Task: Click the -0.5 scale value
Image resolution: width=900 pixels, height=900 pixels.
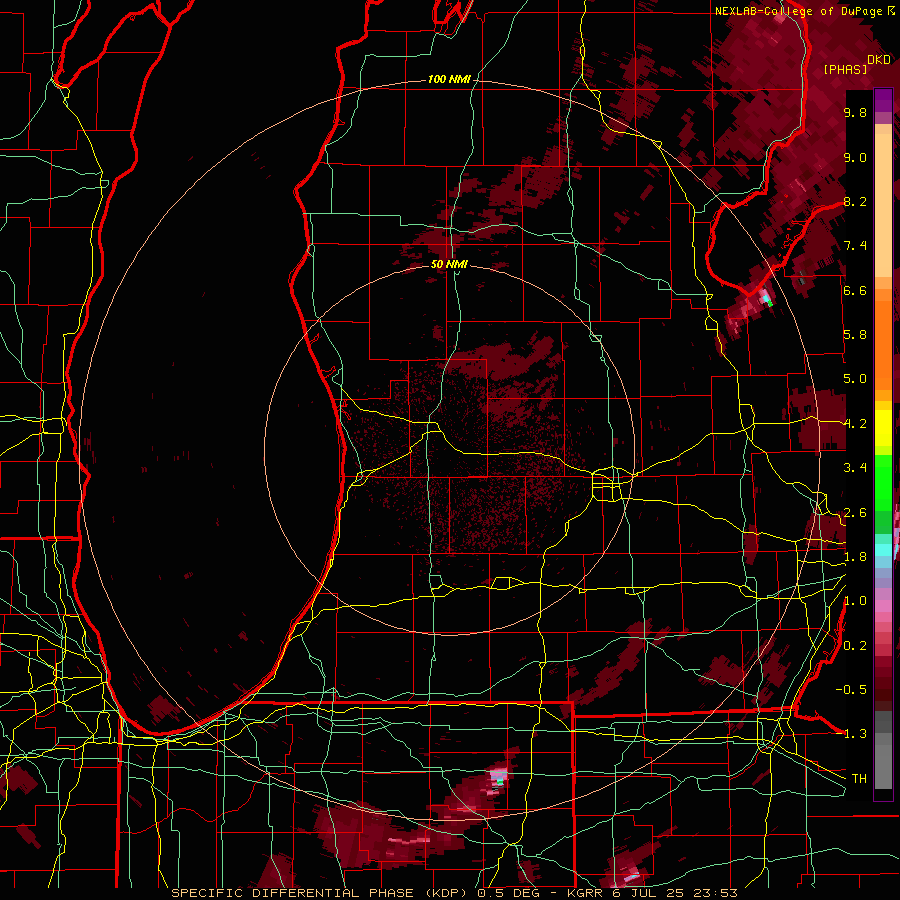Action: [x=851, y=689]
